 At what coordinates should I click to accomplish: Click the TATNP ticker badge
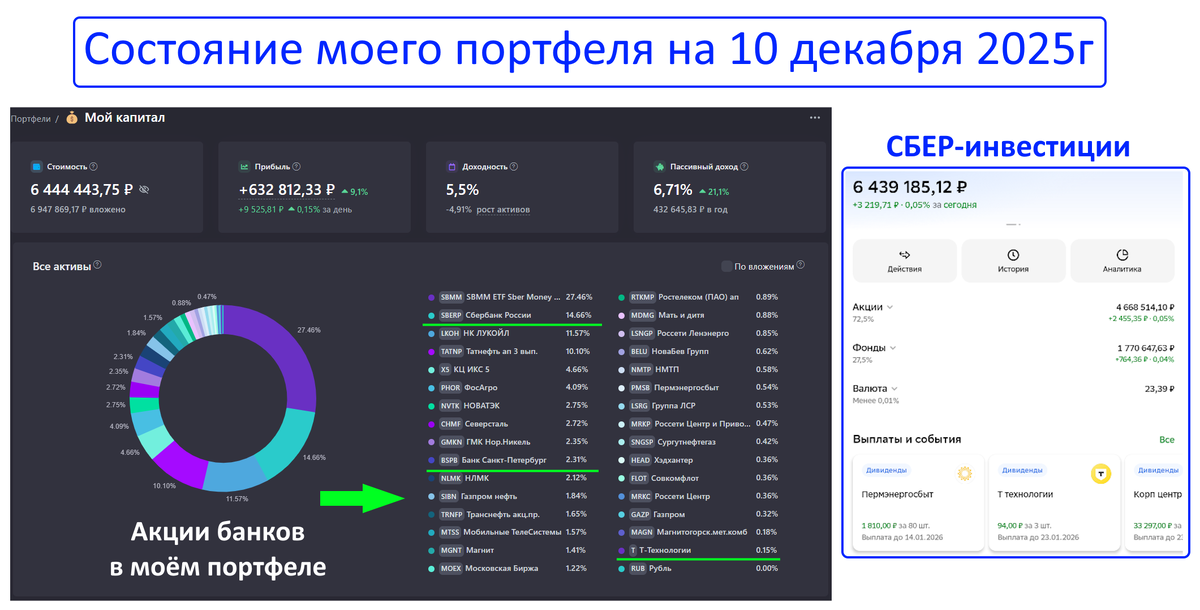click(x=452, y=351)
